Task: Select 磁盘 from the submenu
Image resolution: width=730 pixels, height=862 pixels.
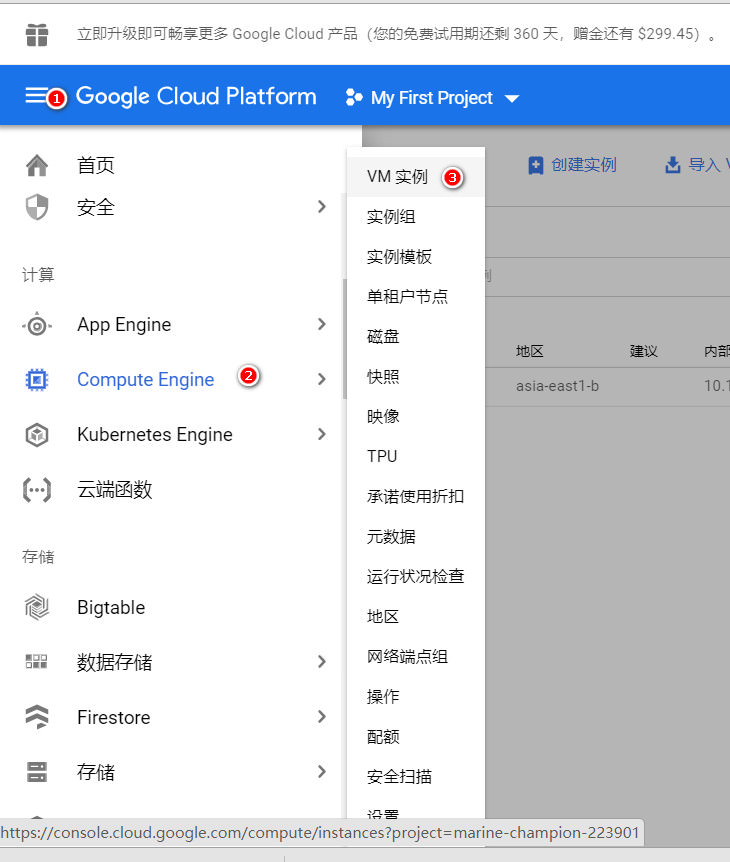Action: click(416, 336)
